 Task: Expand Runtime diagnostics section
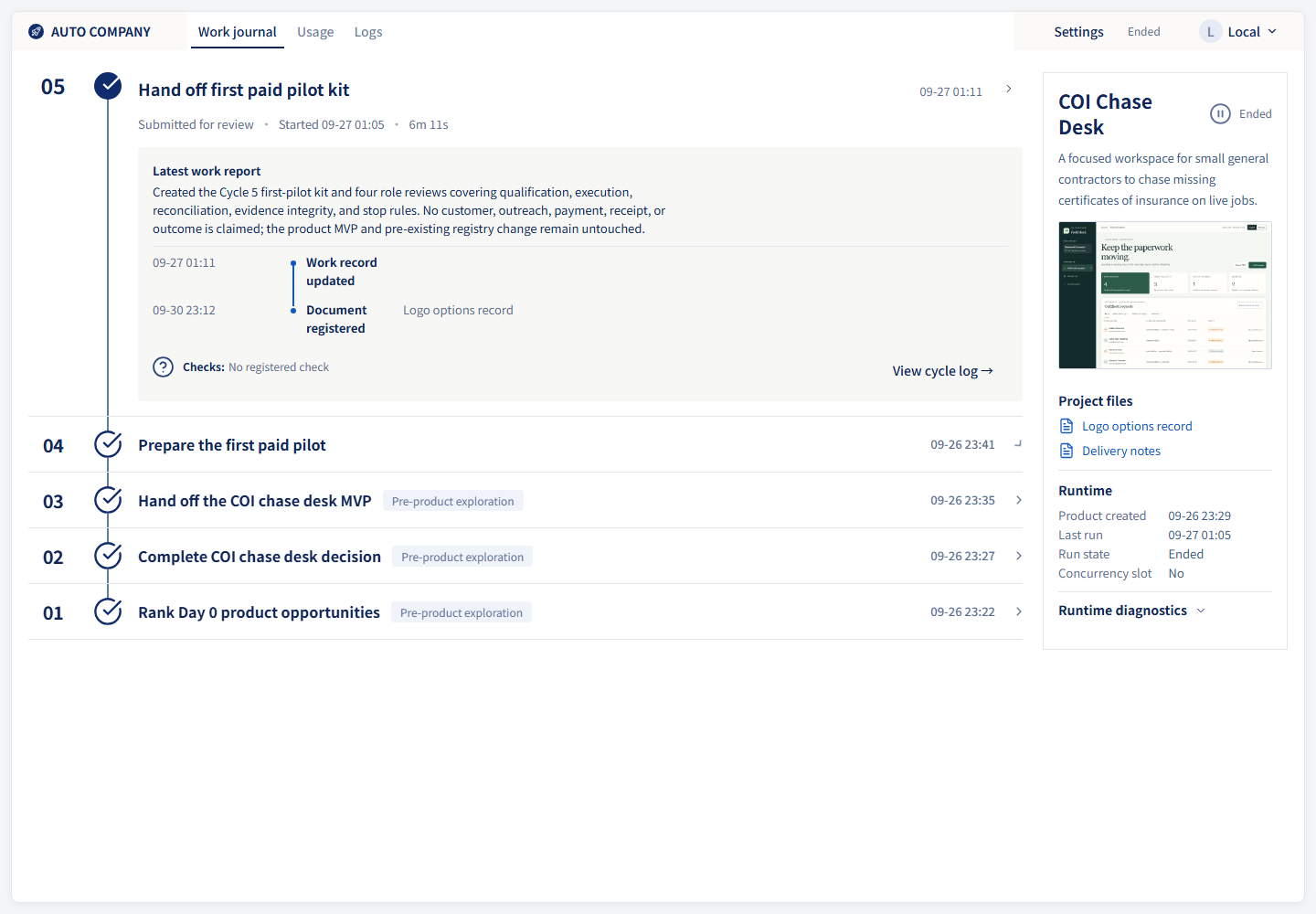tap(1132, 611)
